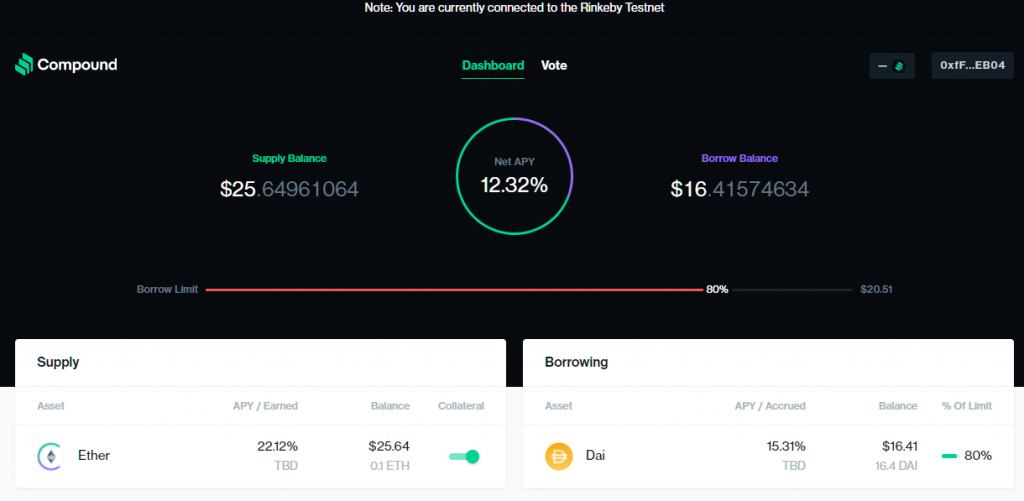The height and width of the screenshot is (501, 1024).
Task: Click the Dai coin icon
Action: (x=558, y=456)
